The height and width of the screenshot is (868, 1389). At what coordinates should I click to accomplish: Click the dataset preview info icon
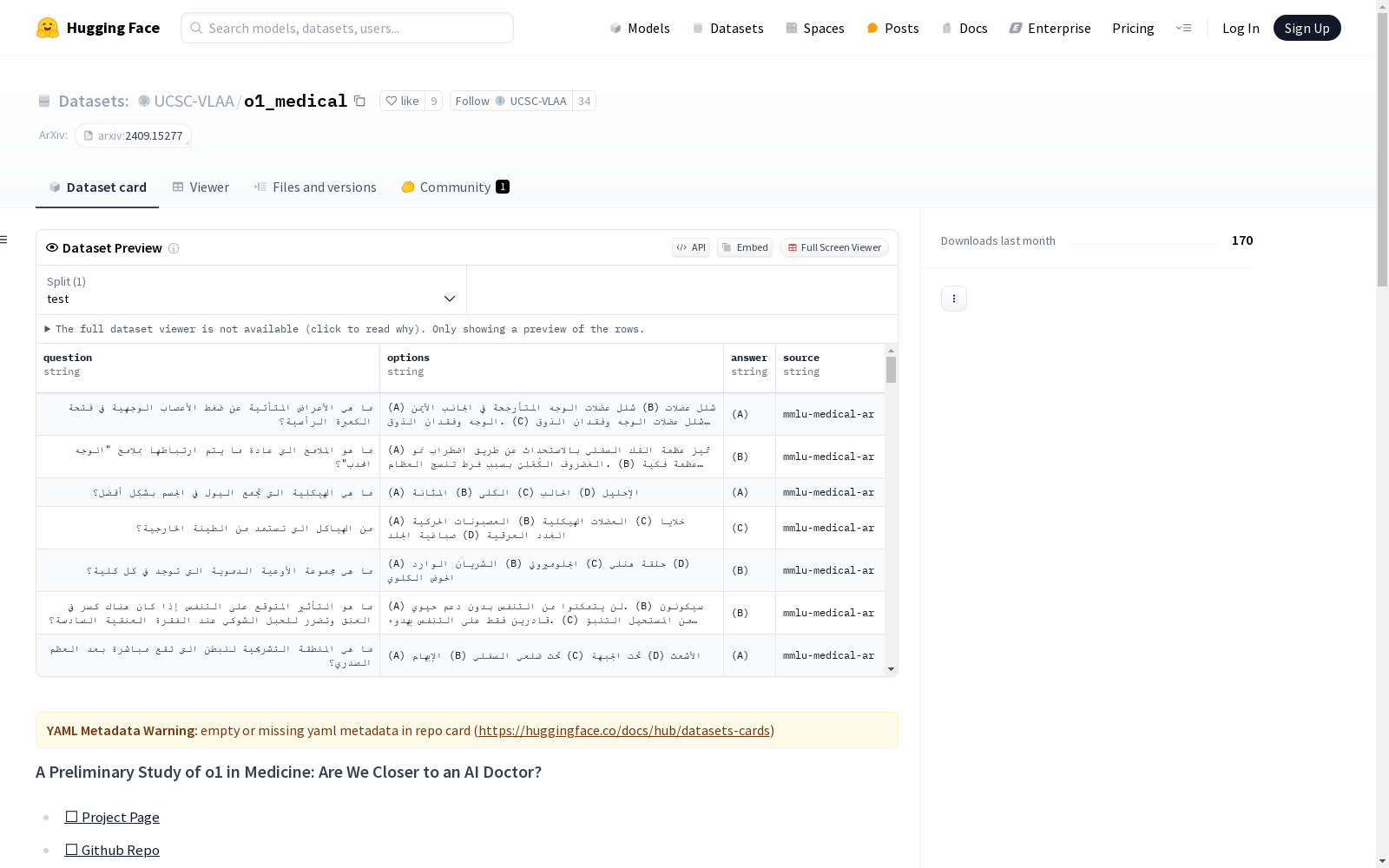(174, 248)
